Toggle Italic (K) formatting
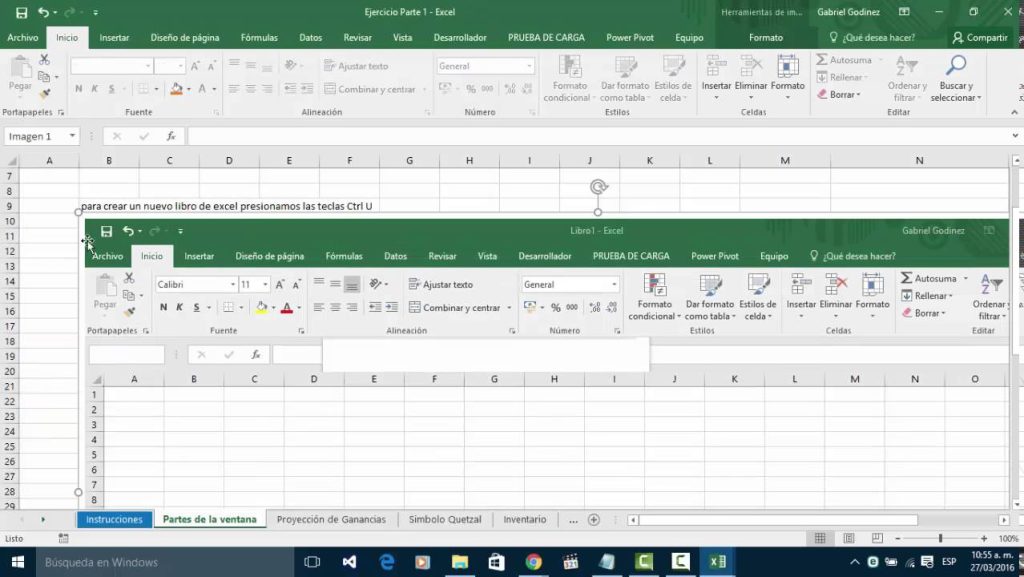The width and height of the screenshot is (1024, 577). click(95, 89)
